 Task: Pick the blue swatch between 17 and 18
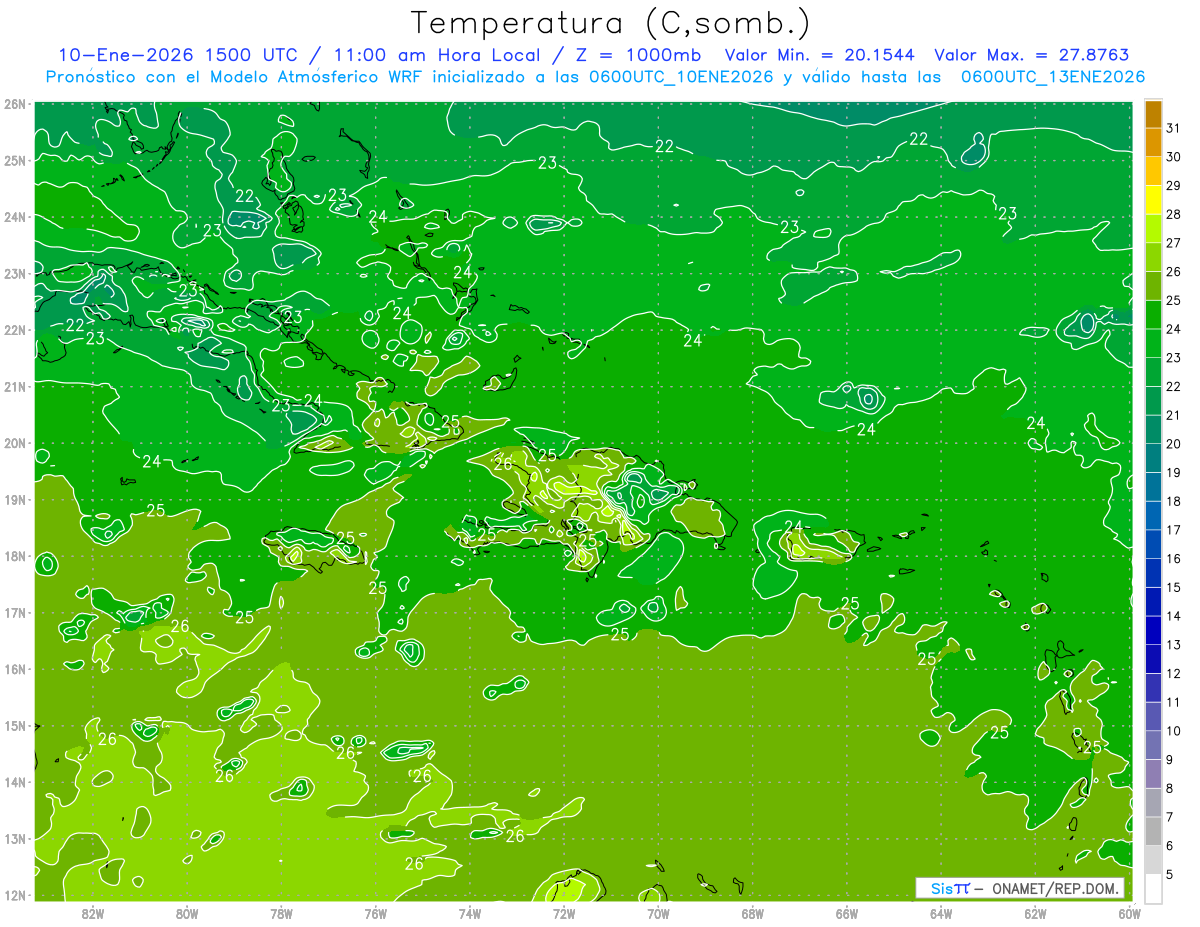(x=1153, y=516)
